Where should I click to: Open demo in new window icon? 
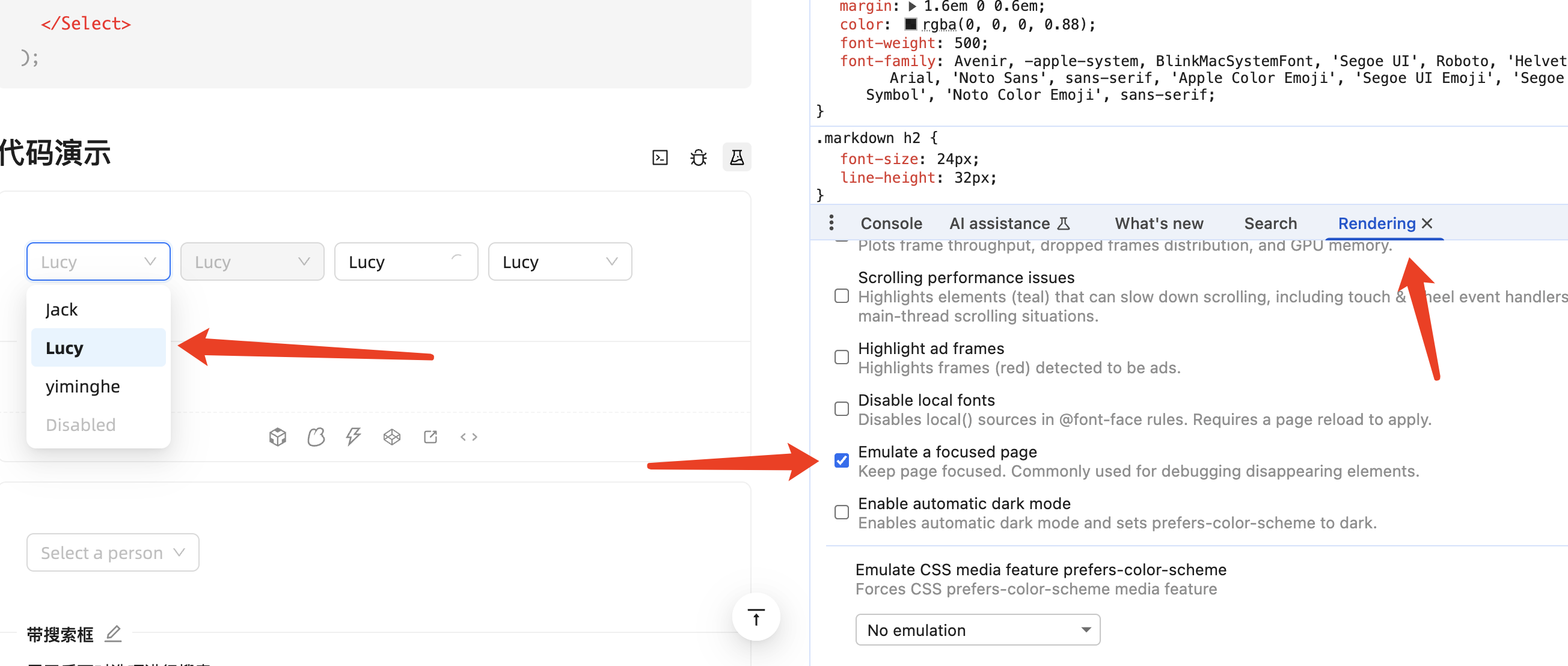pyautogui.click(x=430, y=436)
